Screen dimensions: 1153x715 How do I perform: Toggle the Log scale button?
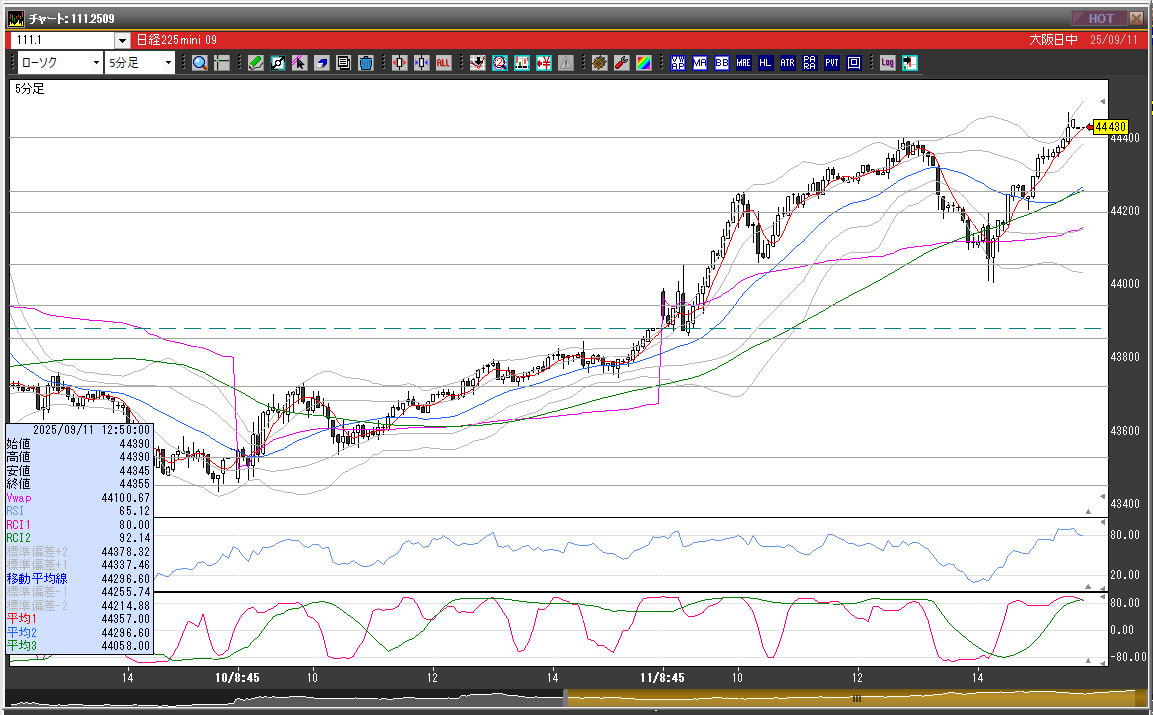click(x=887, y=63)
